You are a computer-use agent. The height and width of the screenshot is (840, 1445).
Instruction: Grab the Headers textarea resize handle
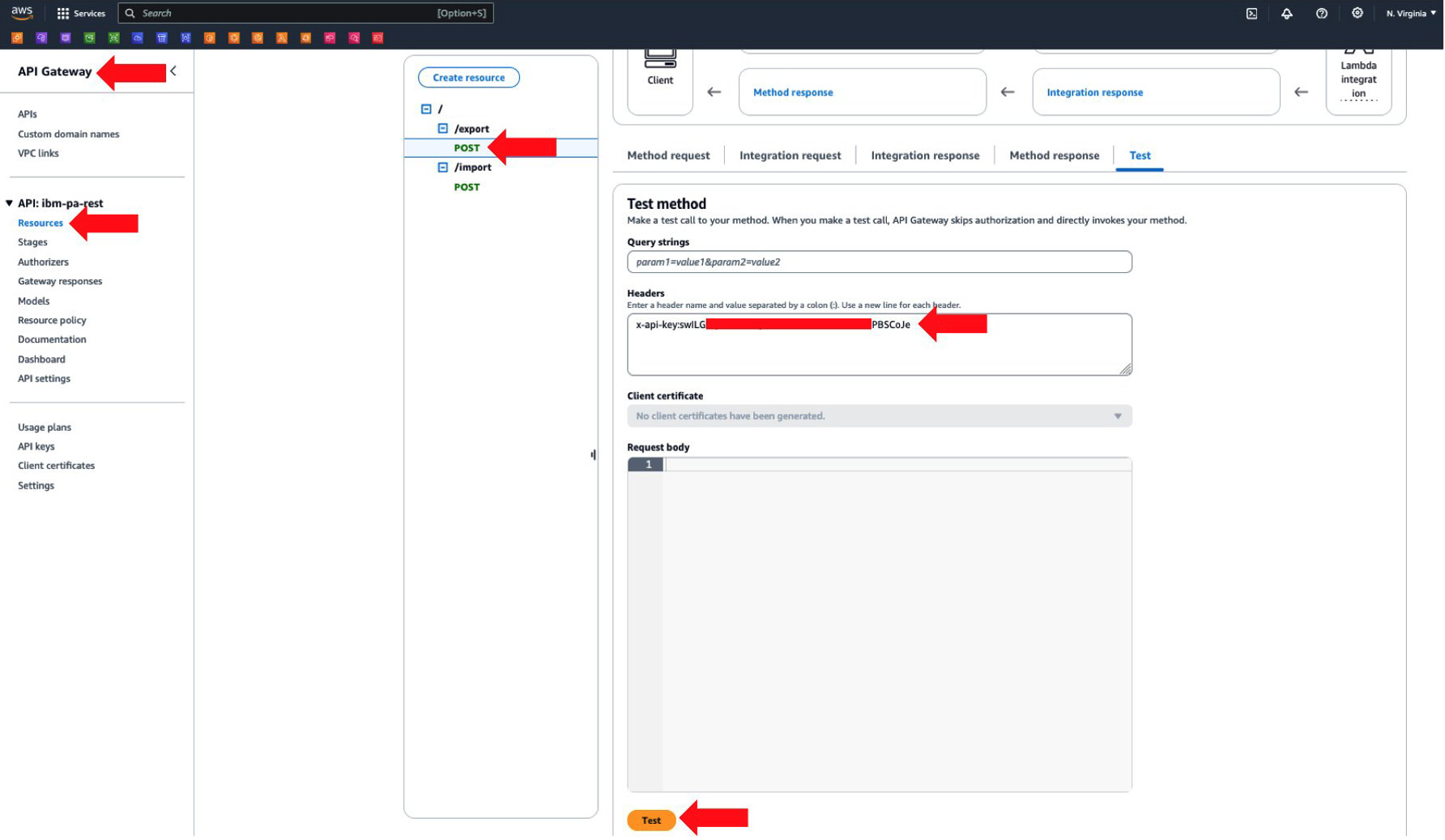click(x=1127, y=369)
